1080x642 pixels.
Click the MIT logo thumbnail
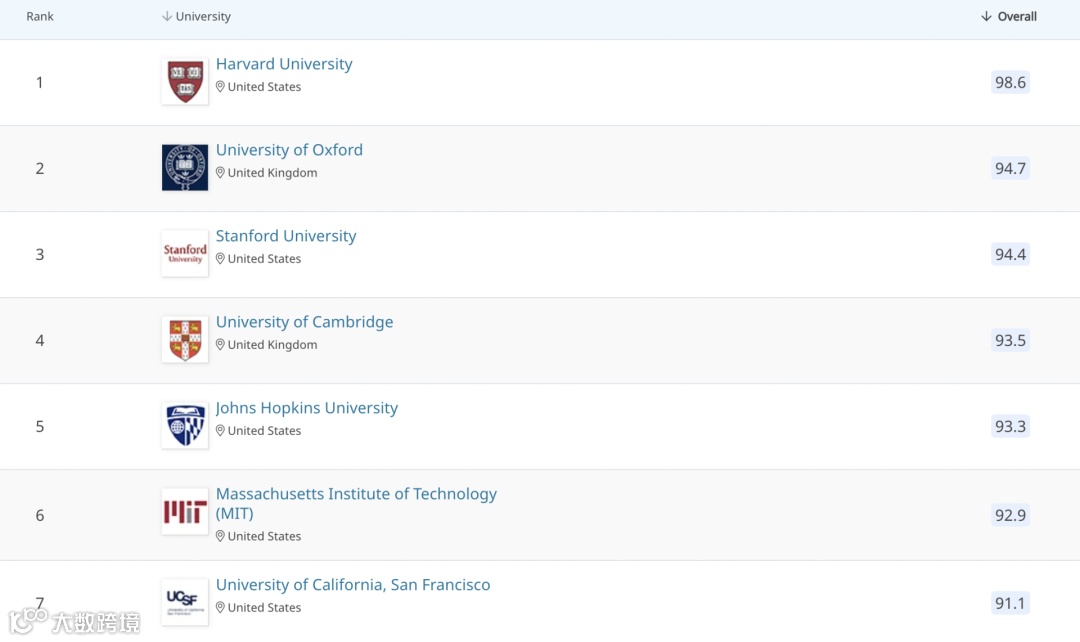point(185,512)
